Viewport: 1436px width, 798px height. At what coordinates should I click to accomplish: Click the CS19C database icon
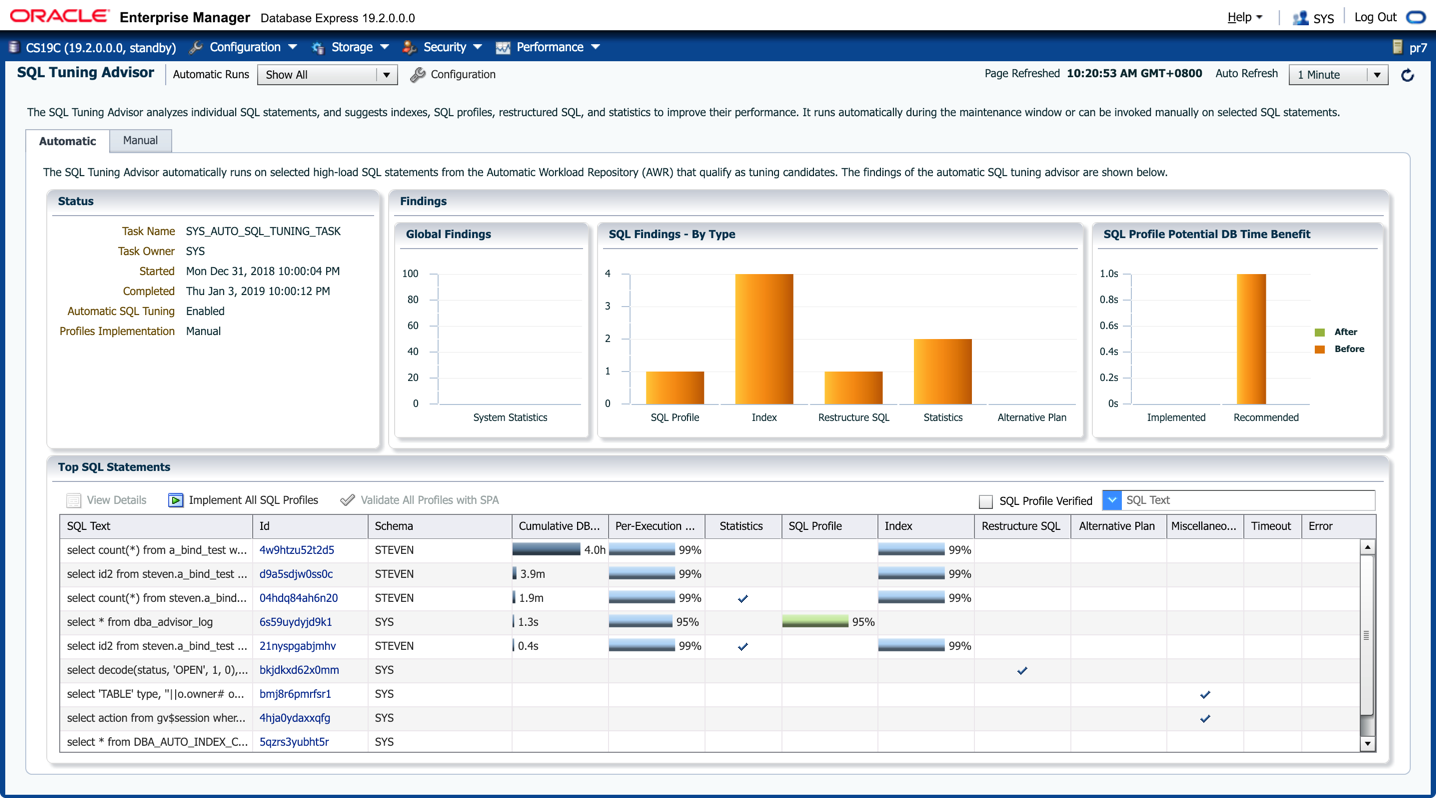tap(14, 47)
